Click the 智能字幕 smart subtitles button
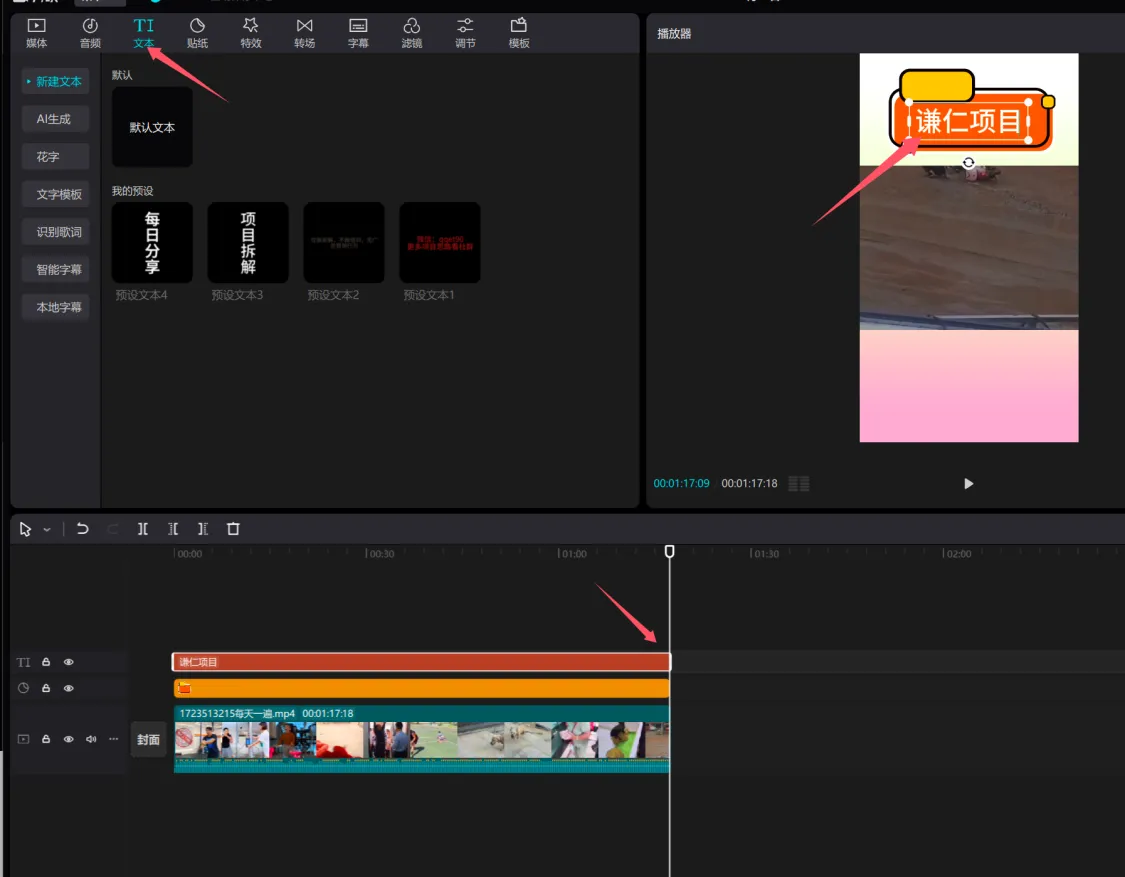 (58, 269)
